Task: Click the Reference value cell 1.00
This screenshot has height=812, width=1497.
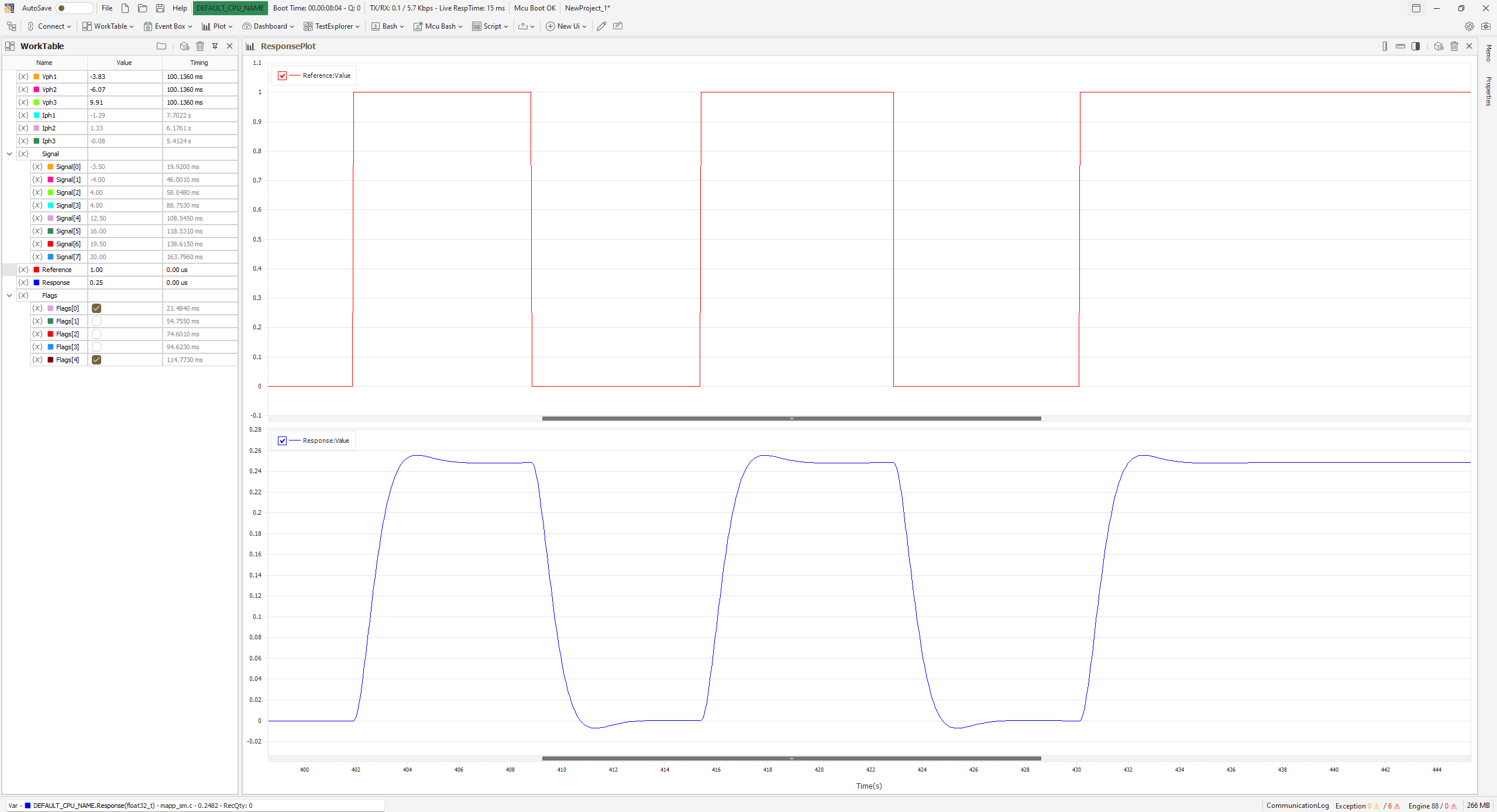Action: pos(125,270)
